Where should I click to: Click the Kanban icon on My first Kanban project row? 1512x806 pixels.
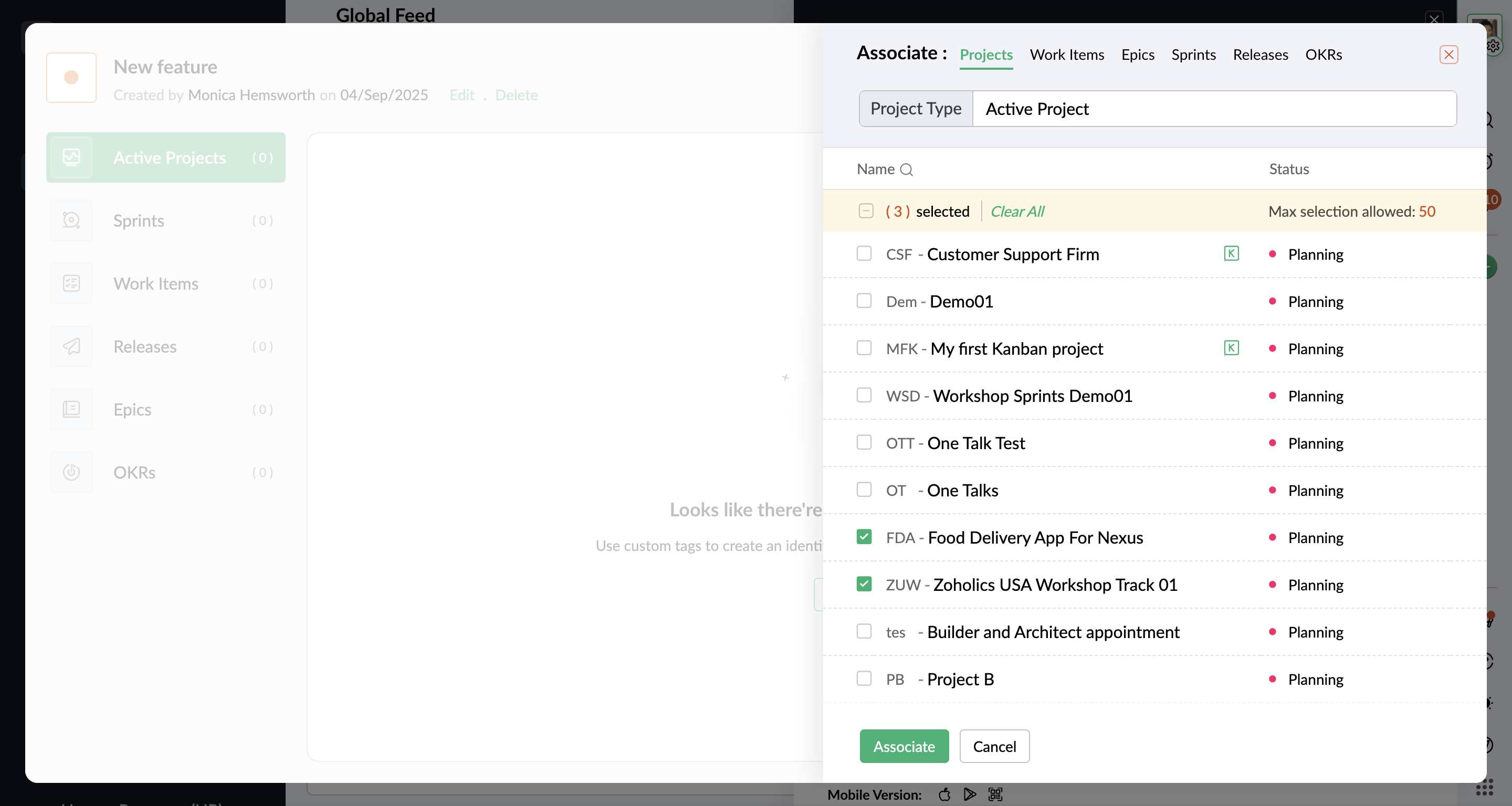pyautogui.click(x=1231, y=348)
